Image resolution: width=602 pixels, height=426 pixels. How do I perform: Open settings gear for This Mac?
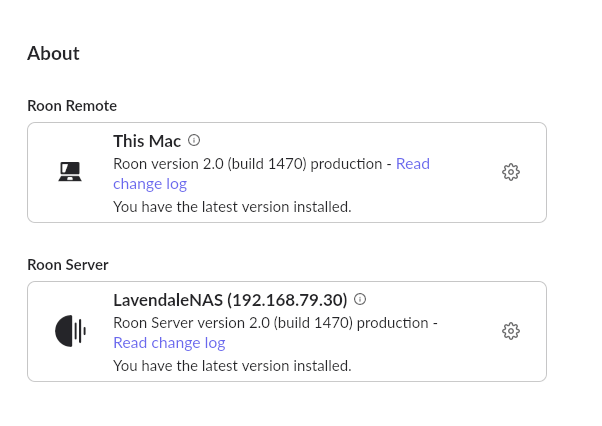point(511,172)
